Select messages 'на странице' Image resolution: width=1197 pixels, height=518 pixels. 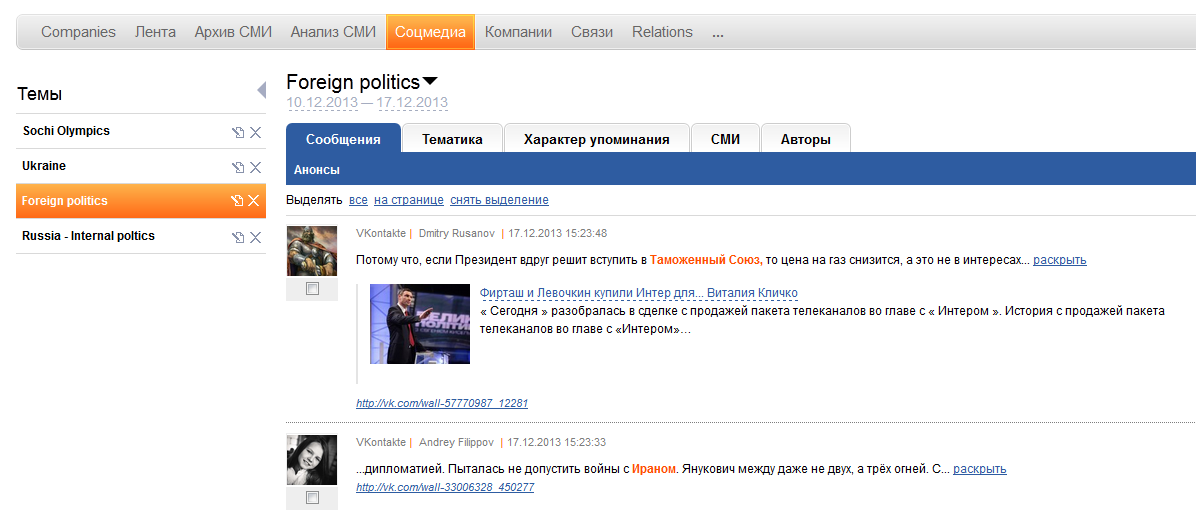[x=408, y=200]
